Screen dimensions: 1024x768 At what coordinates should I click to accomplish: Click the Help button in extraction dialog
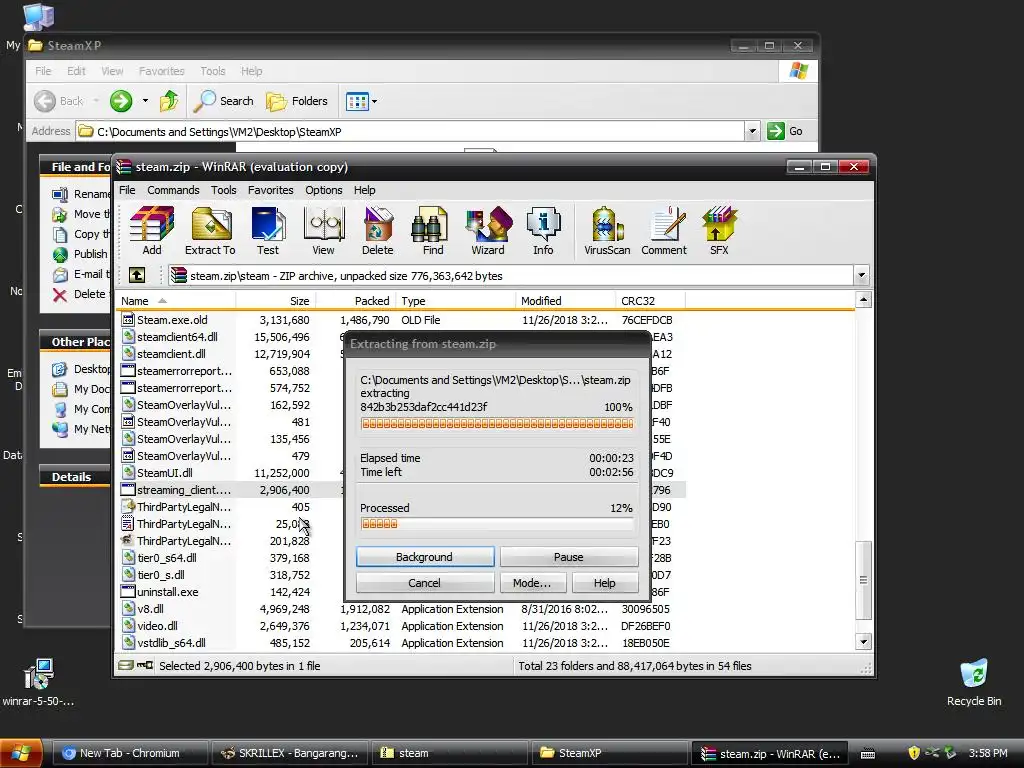point(605,583)
